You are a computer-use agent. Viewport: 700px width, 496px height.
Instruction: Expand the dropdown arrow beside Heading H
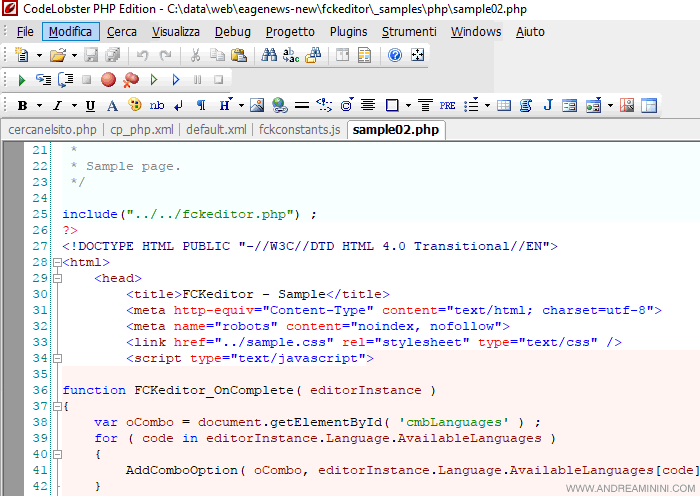click(241, 106)
